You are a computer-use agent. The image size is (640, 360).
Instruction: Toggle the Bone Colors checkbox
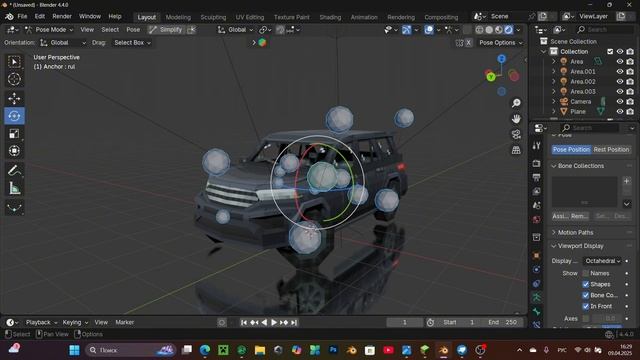coord(586,295)
